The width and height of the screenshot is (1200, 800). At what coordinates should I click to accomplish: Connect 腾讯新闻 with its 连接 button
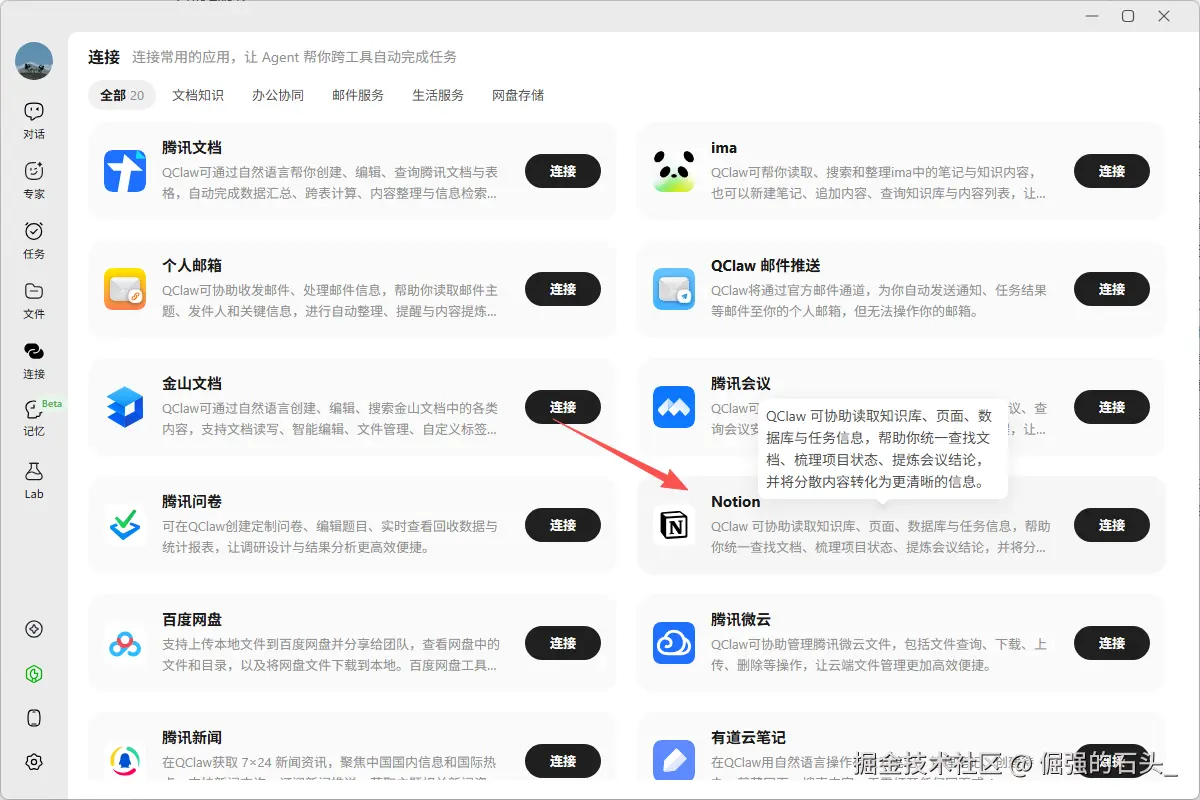(x=563, y=761)
